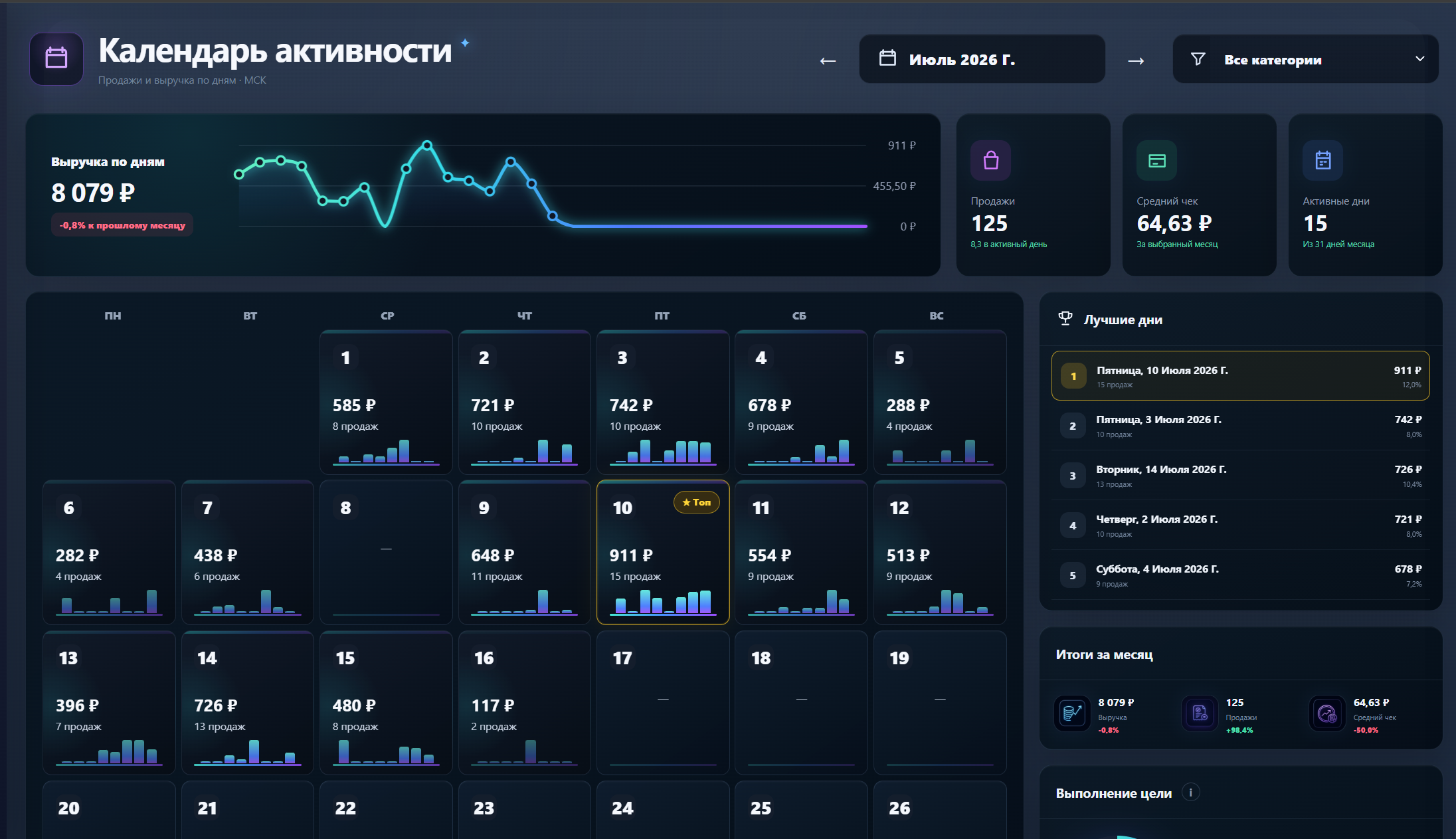Advance to next month with right arrow
The width and height of the screenshot is (1456, 839).
click(1136, 60)
